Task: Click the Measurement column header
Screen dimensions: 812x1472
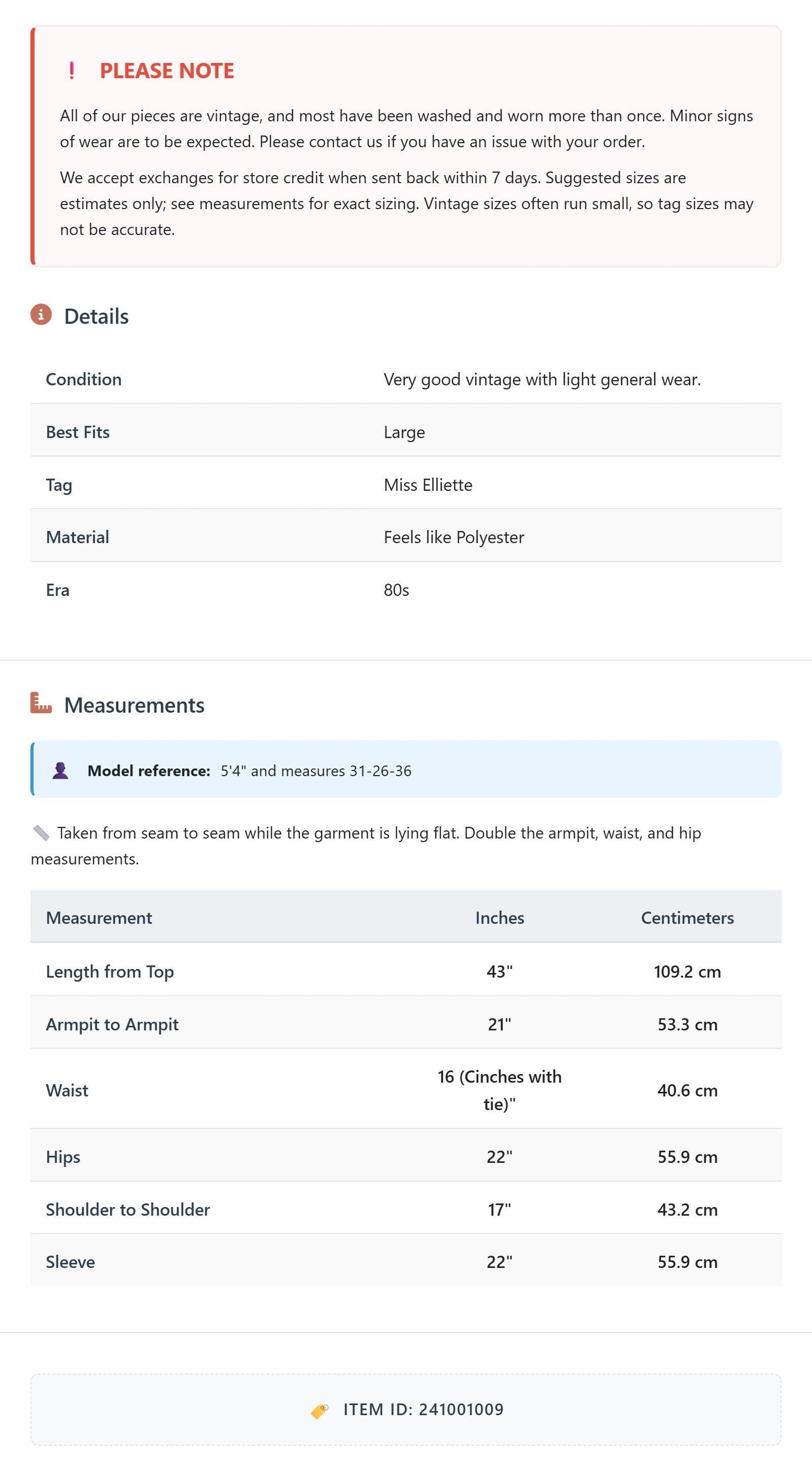Action: pyautogui.click(x=99, y=918)
